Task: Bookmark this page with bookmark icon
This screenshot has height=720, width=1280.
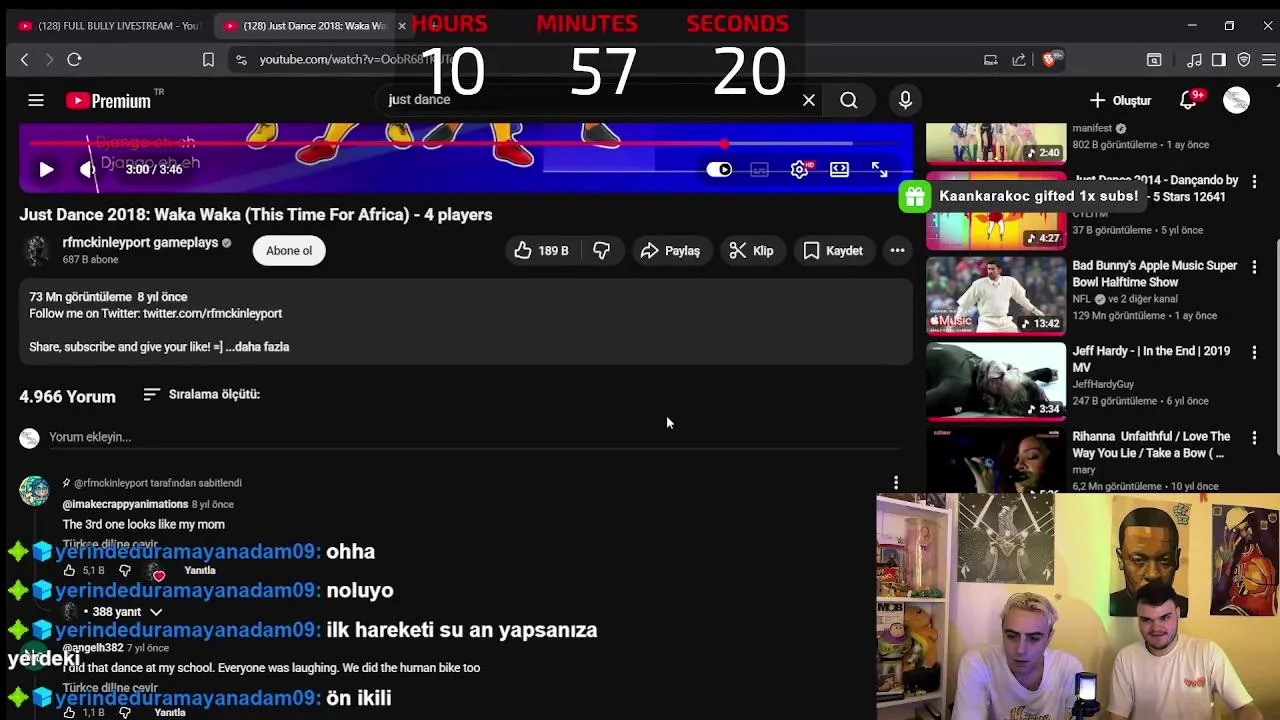Action: click(x=208, y=60)
